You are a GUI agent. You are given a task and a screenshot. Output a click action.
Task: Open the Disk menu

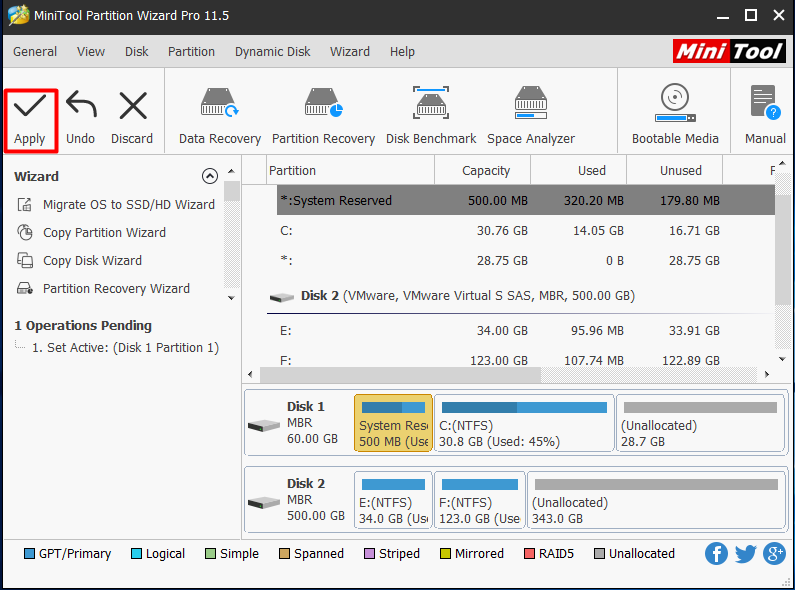136,52
